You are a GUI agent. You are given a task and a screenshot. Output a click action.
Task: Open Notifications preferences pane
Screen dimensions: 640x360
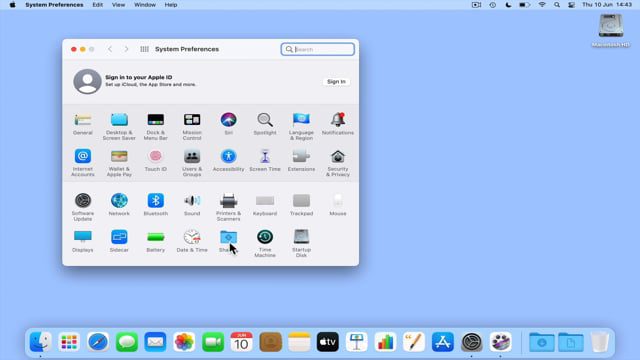click(x=338, y=124)
